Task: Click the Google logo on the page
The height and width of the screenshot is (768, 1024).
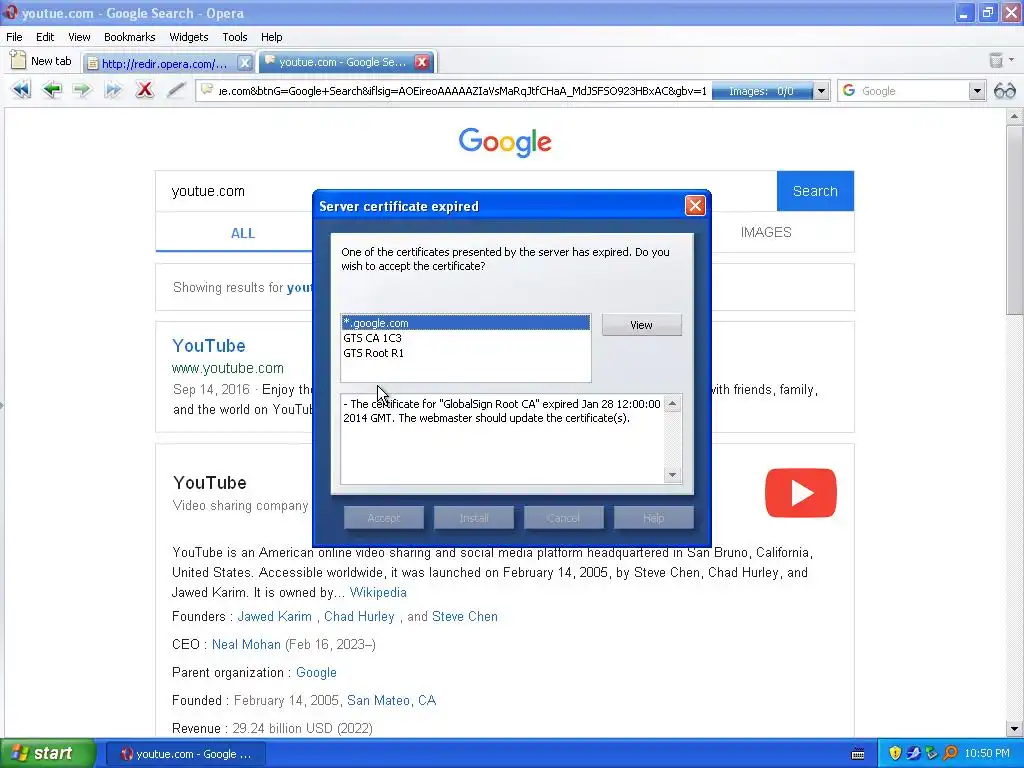Action: point(505,142)
